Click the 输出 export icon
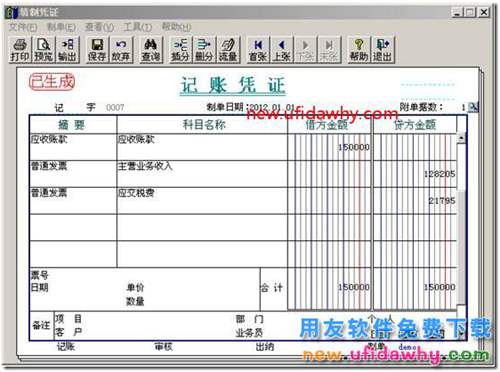The image size is (500, 372). [67, 50]
